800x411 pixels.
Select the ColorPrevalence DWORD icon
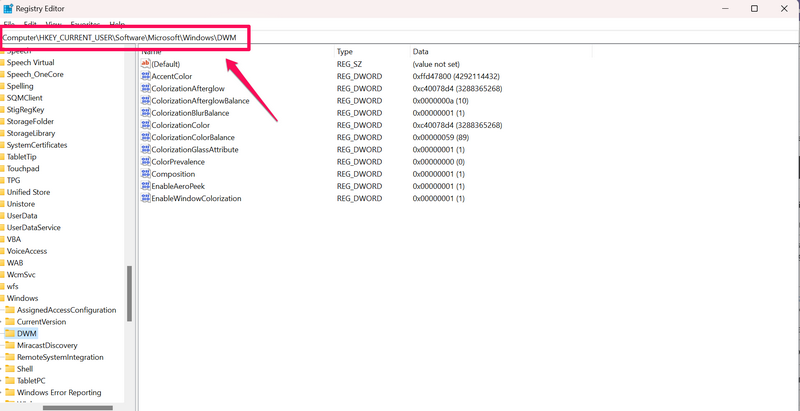pos(146,162)
